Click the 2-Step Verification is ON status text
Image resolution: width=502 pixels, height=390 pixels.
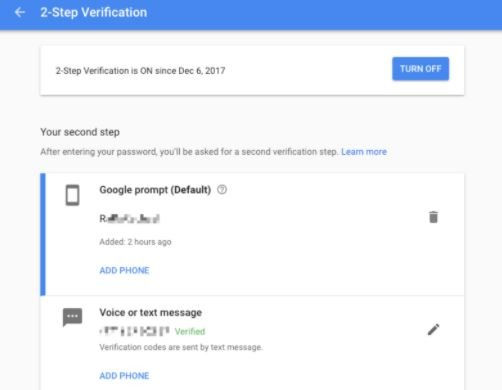[x=140, y=71]
